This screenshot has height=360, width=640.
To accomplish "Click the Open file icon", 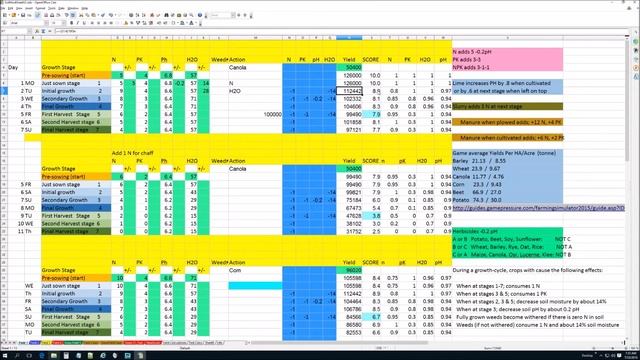I will [14, 15].
